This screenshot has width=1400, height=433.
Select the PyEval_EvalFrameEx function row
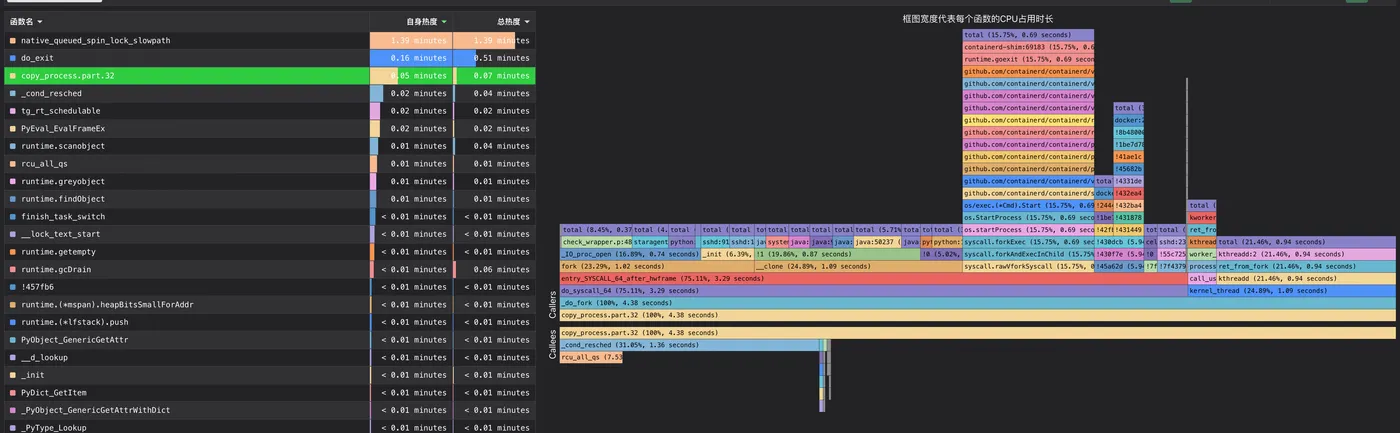pos(269,129)
